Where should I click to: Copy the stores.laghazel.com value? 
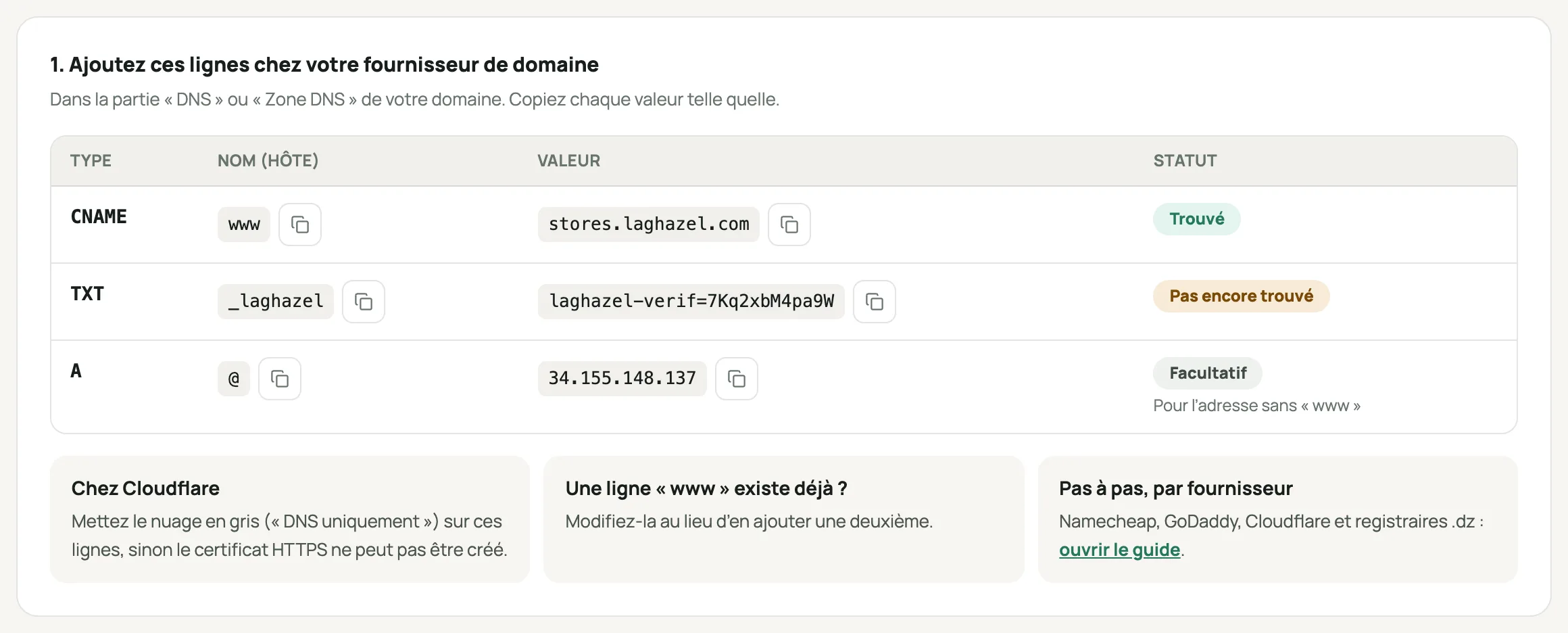tap(789, 225)
